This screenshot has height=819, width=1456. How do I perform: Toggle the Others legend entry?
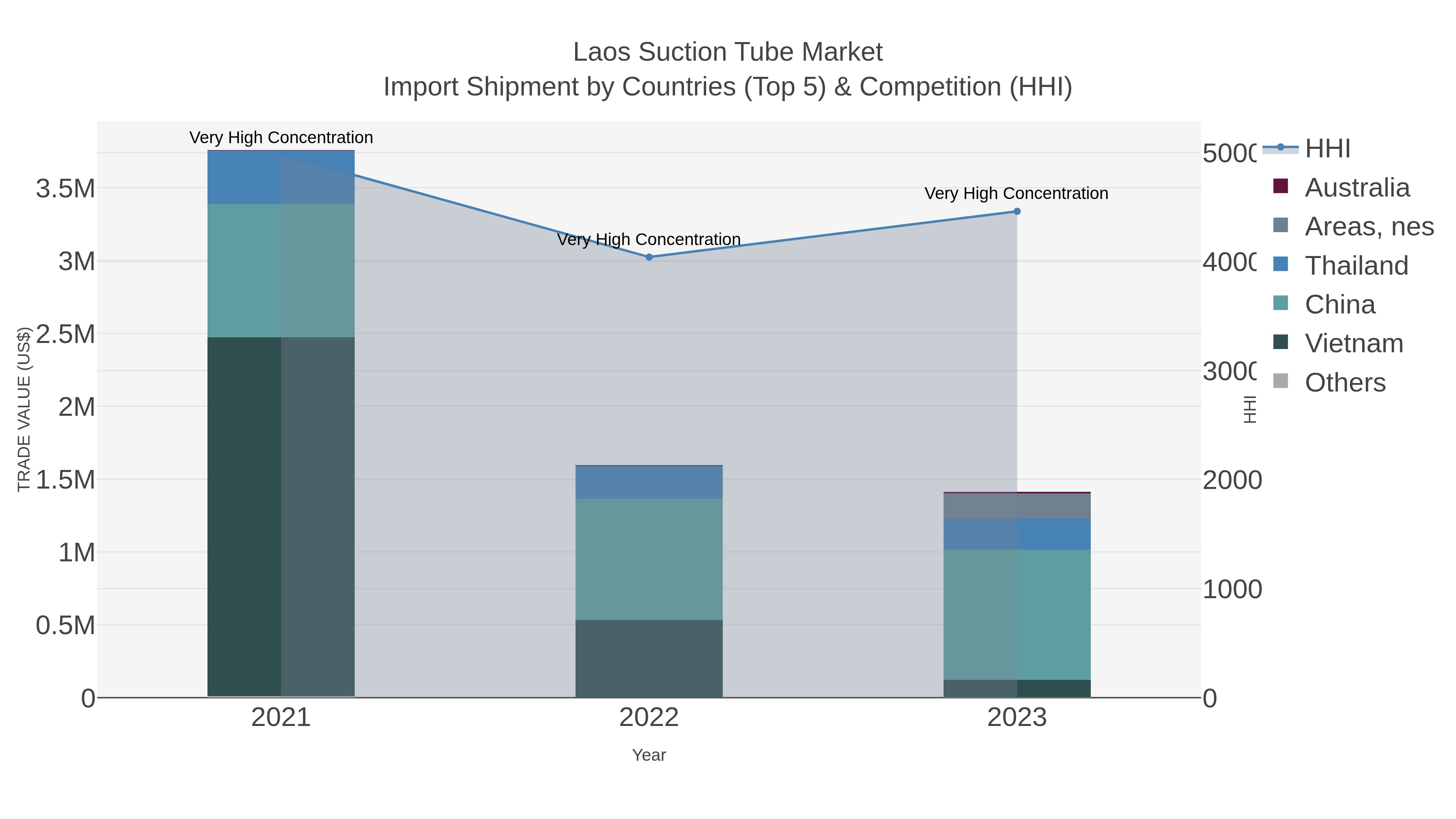1329,382
